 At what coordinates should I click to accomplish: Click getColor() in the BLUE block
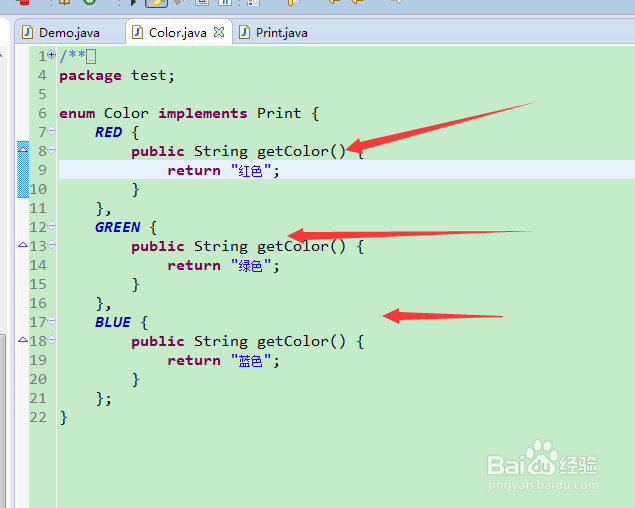(301, 342)
